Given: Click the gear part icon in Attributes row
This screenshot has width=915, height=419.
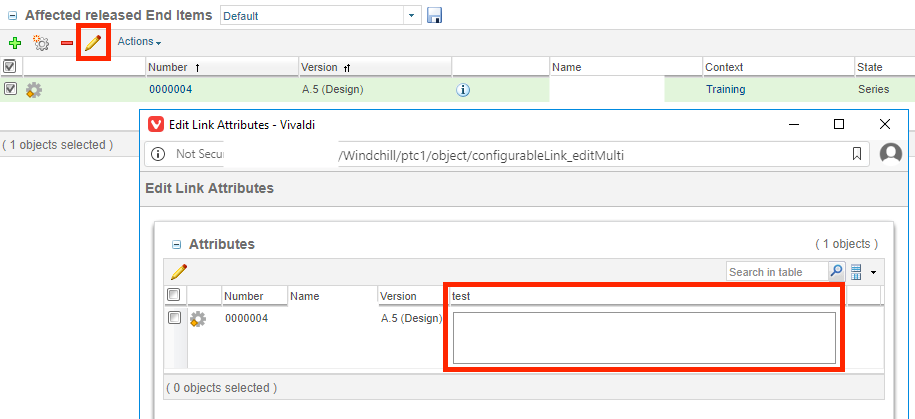Looking at the screenshot, I should [x=198, y=319].
